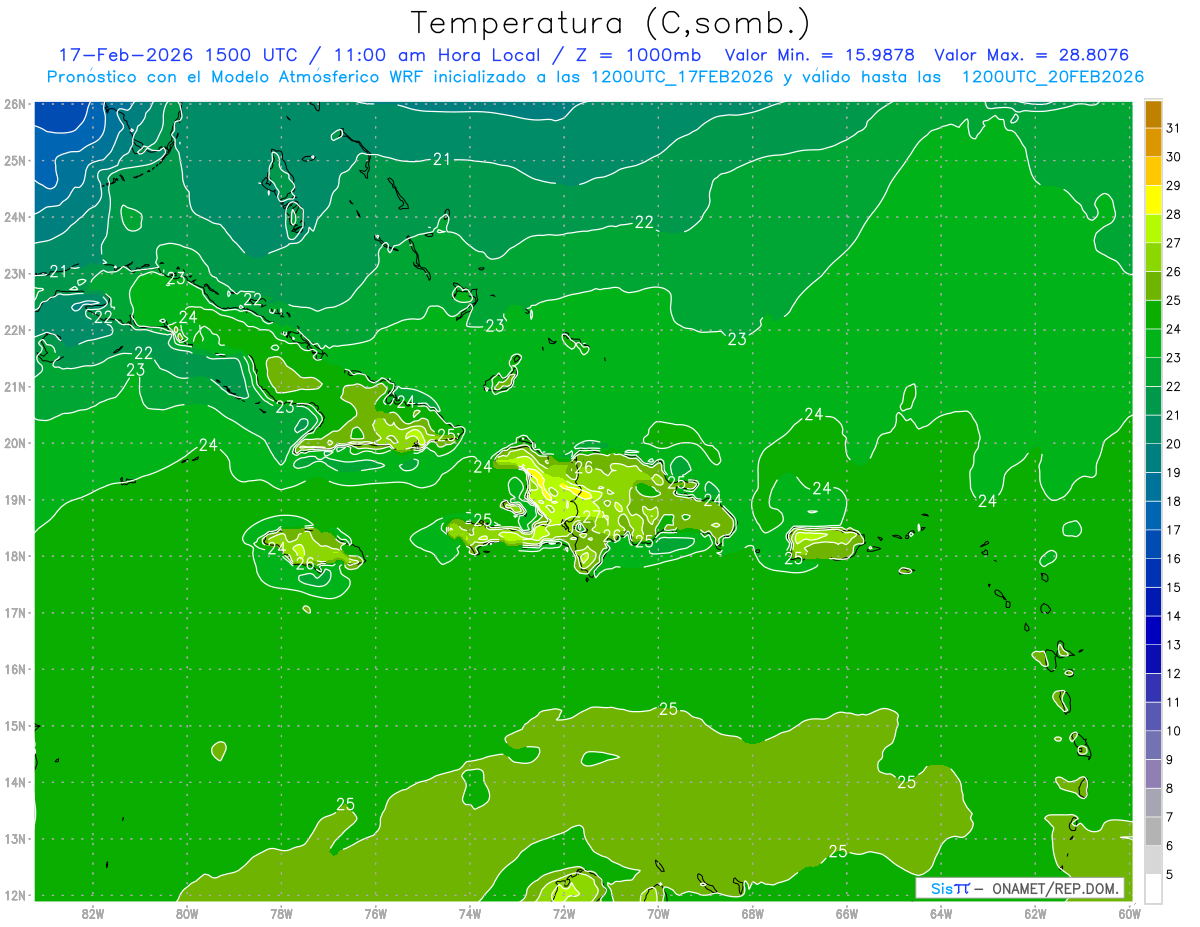Click the title "Temperatura (C,somb.)"
This screenshot has width=1200, height=927.
611,23
